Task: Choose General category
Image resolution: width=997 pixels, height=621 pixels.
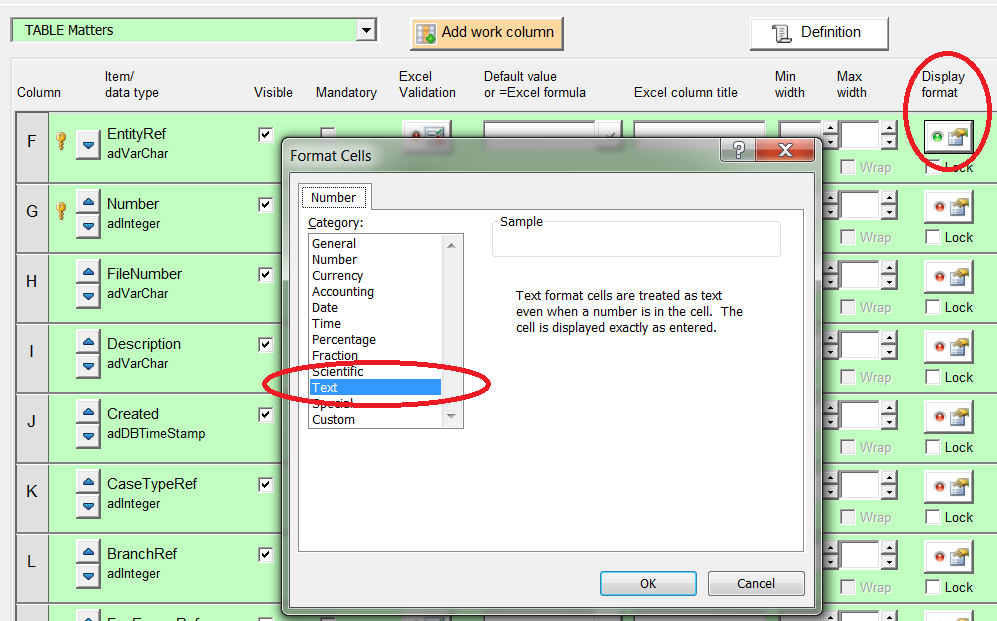Action: pyautogui.click(x=334, y=243)
